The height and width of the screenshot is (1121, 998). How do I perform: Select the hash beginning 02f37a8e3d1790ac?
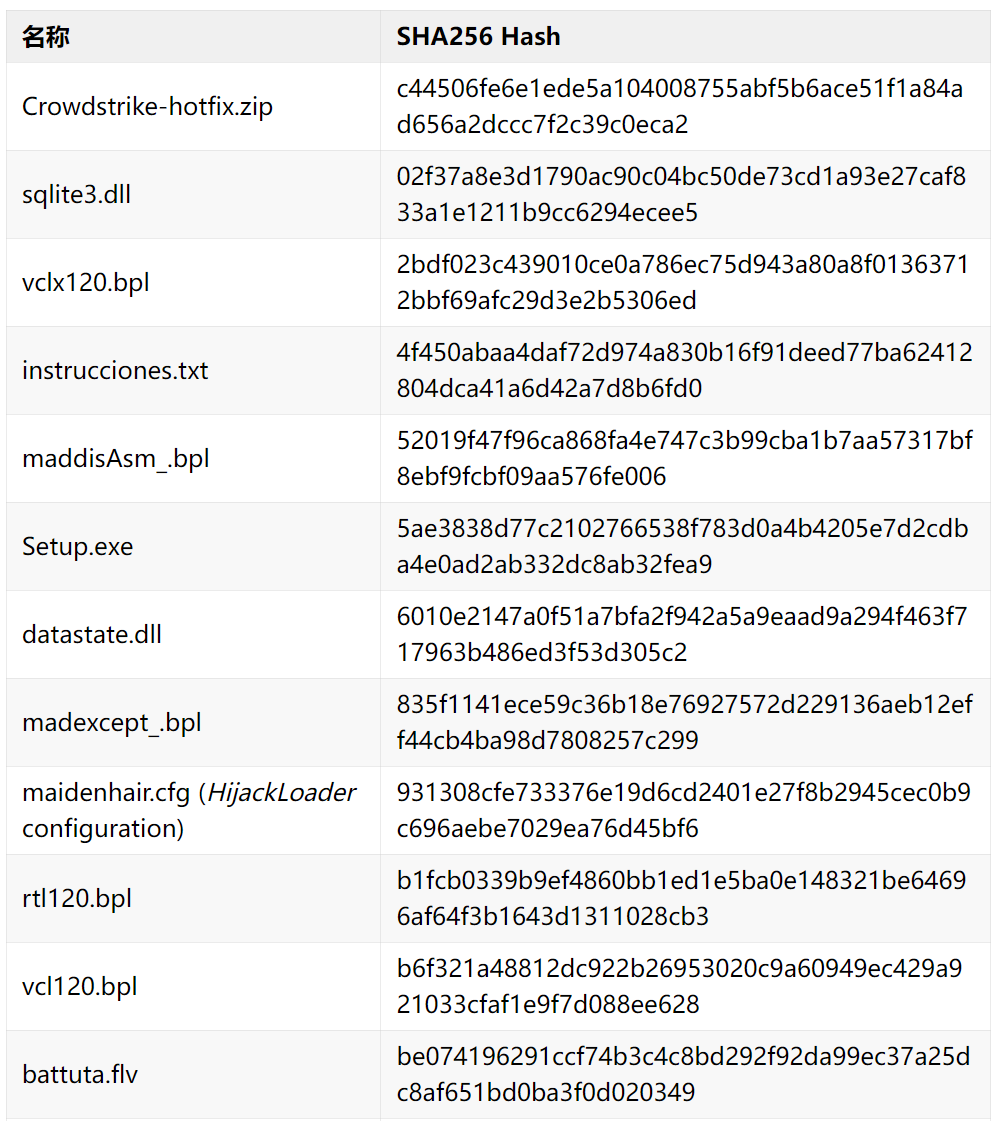(681, 194)
